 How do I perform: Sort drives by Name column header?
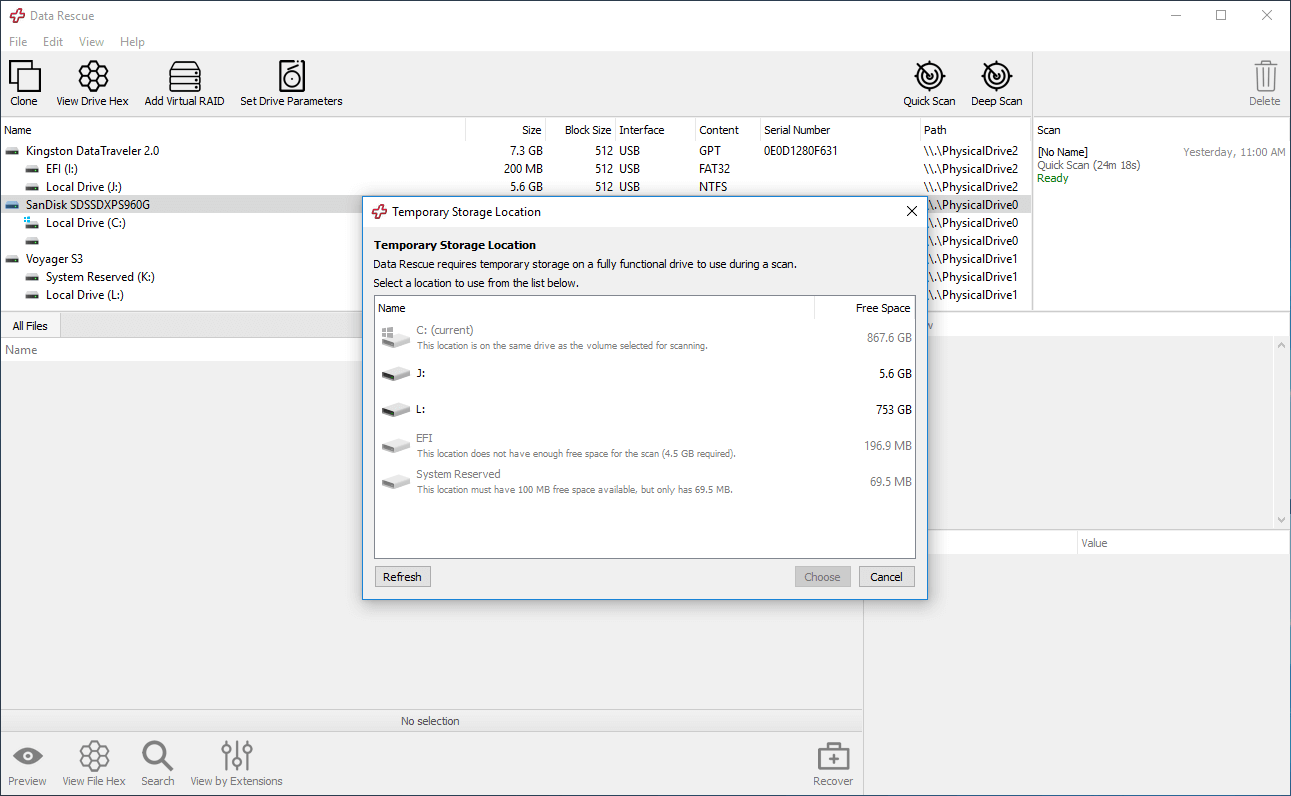(233, 130)
